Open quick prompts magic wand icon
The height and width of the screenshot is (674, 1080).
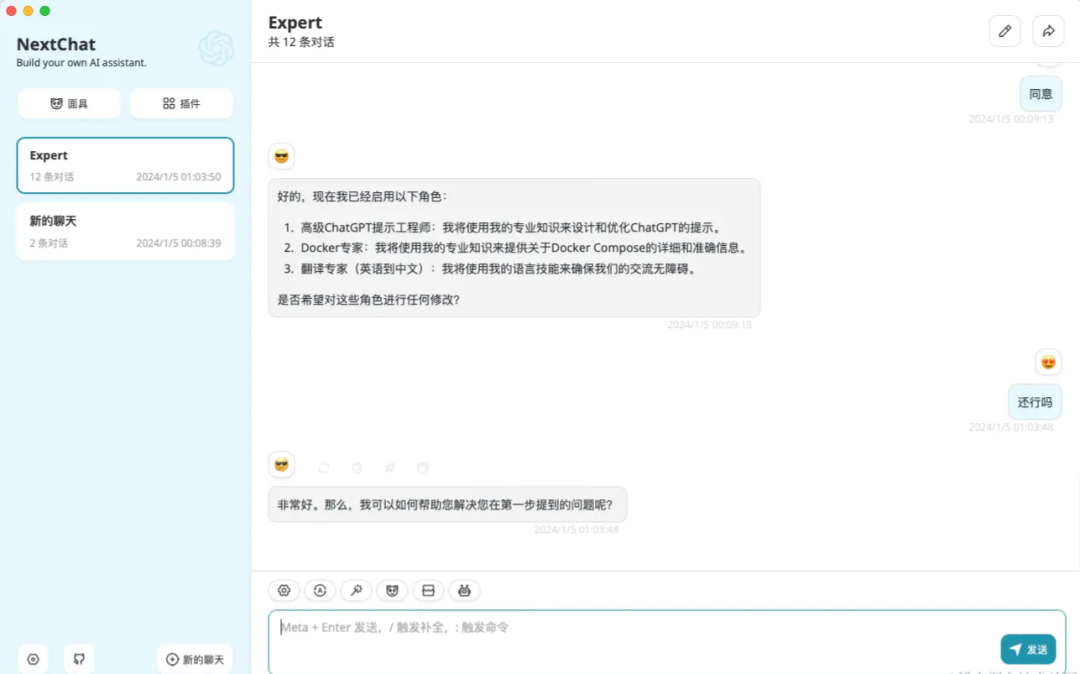[356, 590]
